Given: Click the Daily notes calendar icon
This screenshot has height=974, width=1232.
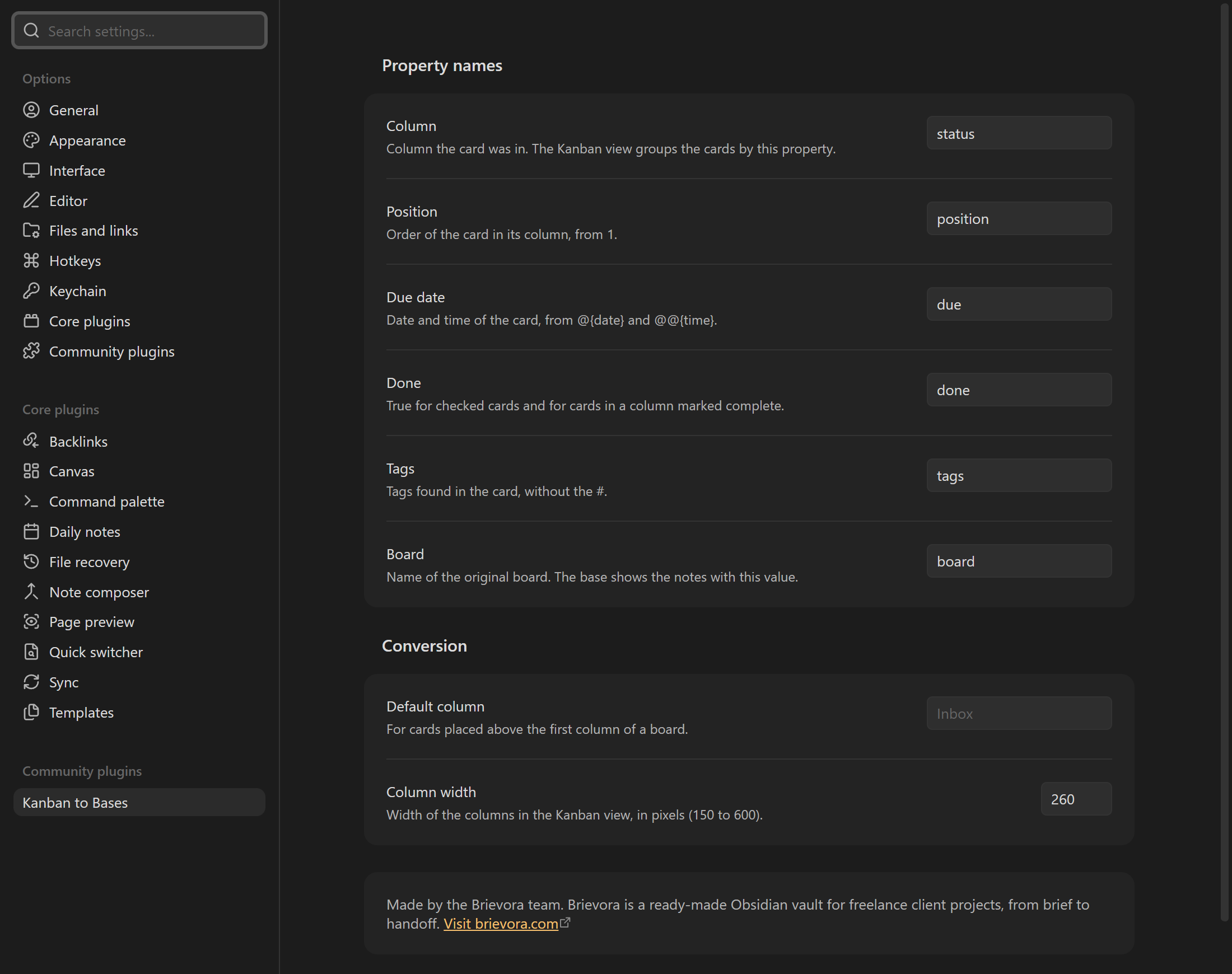Looking at the screenshot, I should coord(31,531).
